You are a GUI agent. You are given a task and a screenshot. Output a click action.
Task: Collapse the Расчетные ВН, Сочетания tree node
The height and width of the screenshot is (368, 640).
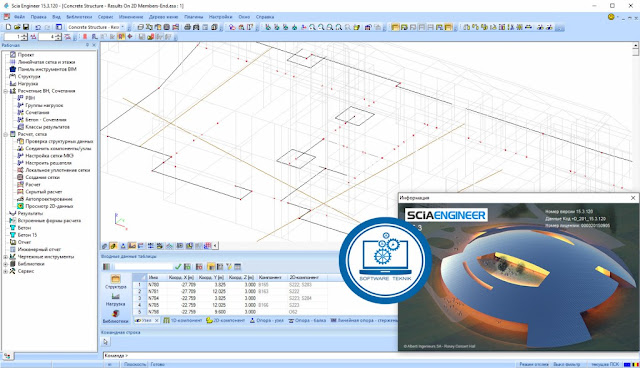tap(6, 91)
